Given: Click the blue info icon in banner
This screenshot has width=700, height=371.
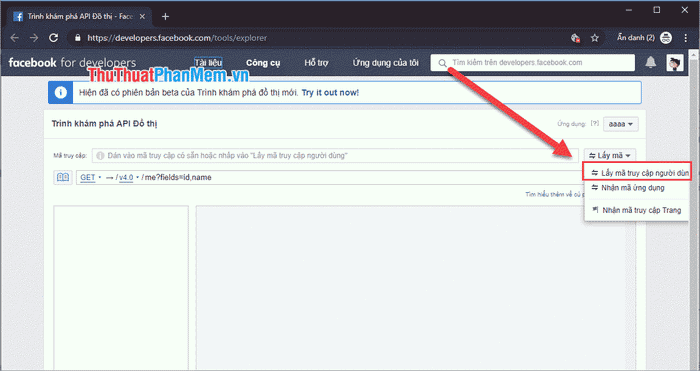Looking at the screenshot, I should tap(60, 92).
